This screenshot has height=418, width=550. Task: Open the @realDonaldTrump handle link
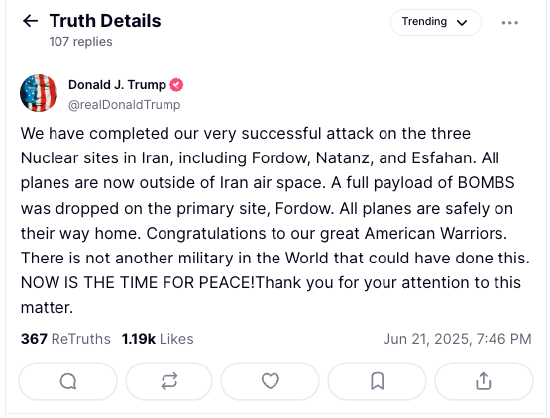point(124,104)
